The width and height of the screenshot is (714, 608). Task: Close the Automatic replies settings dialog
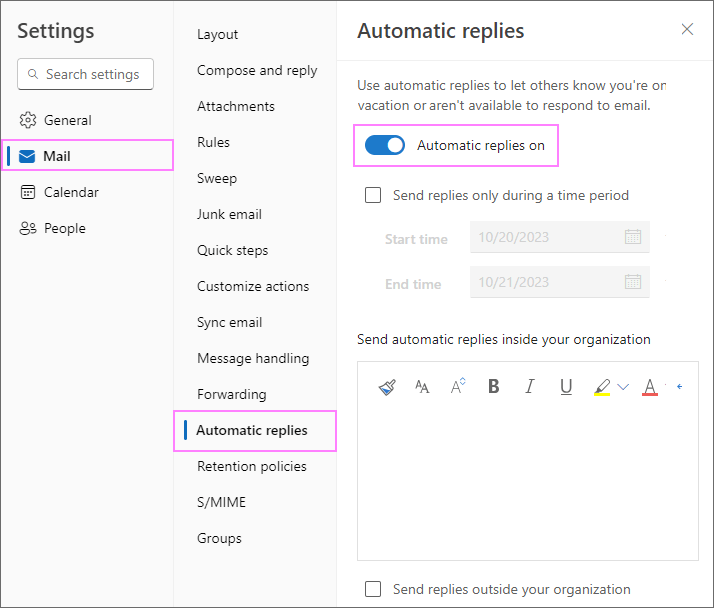click(x=687, y=29)
